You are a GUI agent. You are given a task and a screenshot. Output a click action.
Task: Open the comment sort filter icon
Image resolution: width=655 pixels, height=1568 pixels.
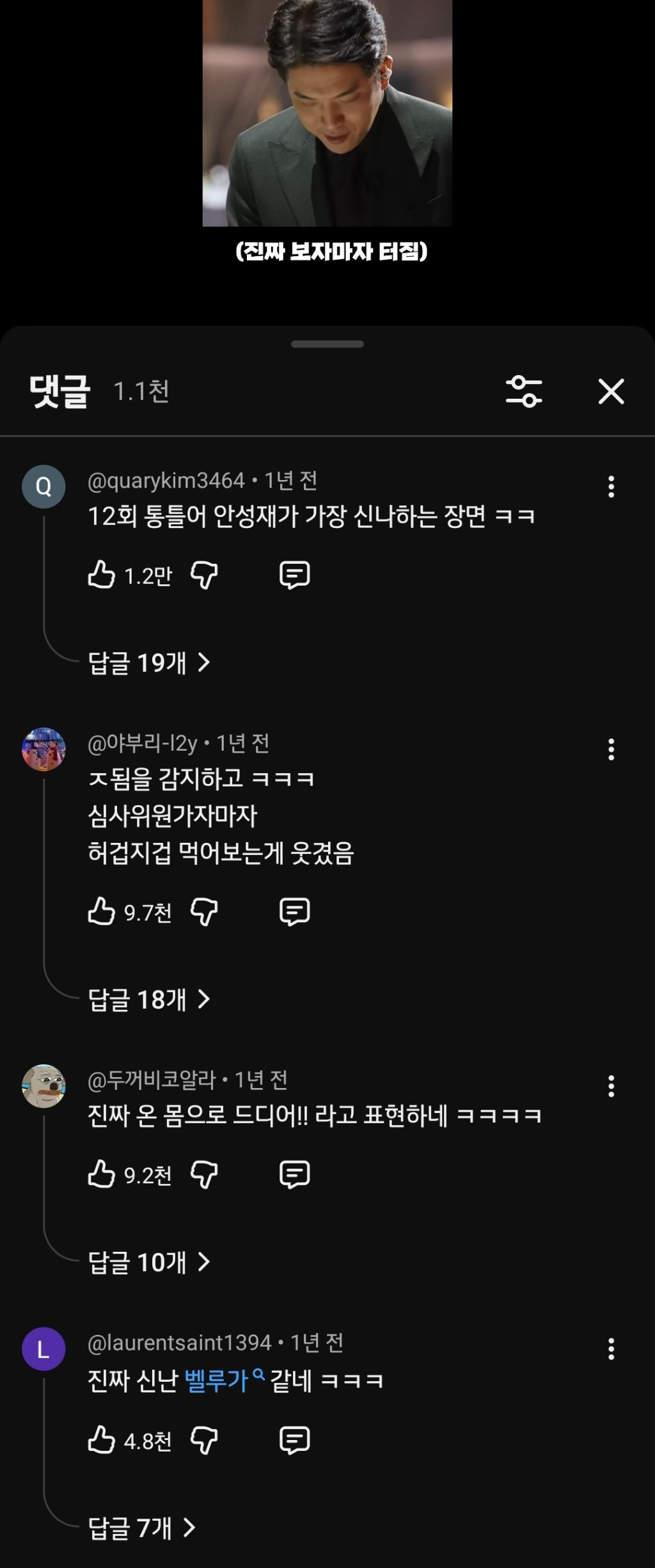pos(524,392)
